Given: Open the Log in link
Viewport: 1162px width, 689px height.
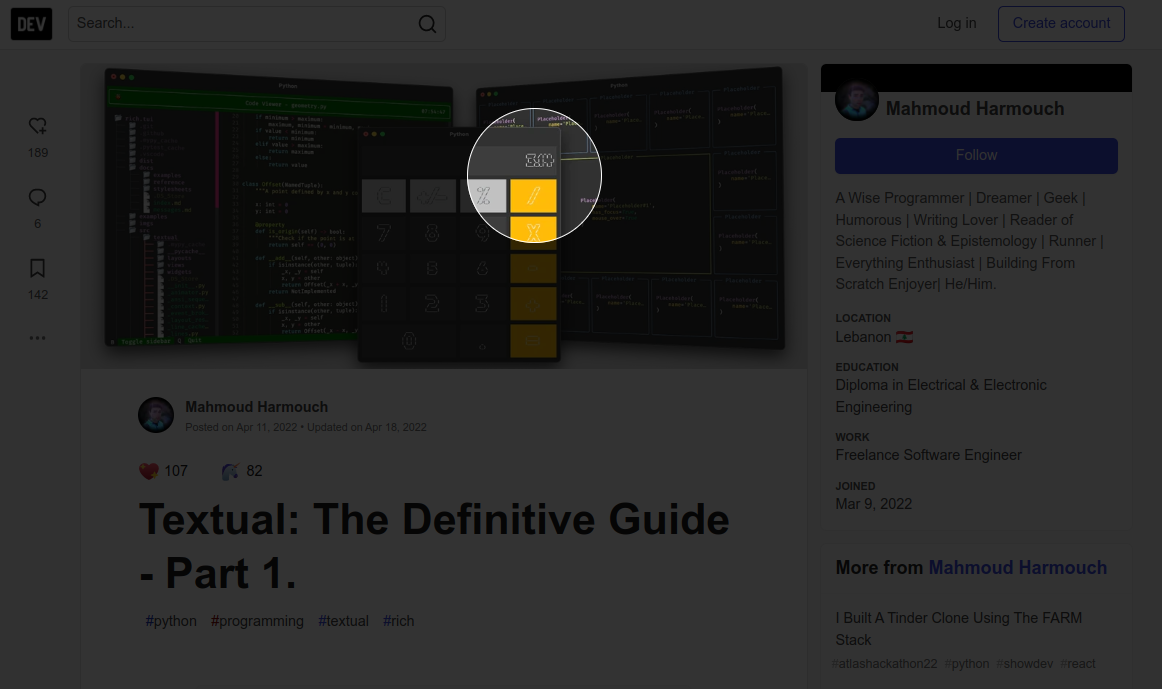Looking at the screenshot, I should point(957,24).
